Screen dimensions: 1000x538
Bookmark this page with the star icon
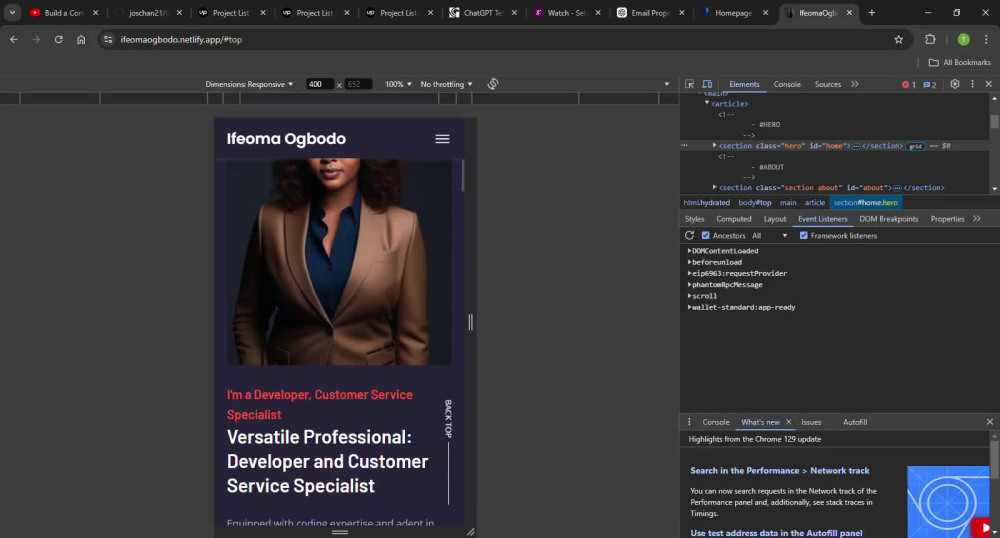[x=899, y=40]
